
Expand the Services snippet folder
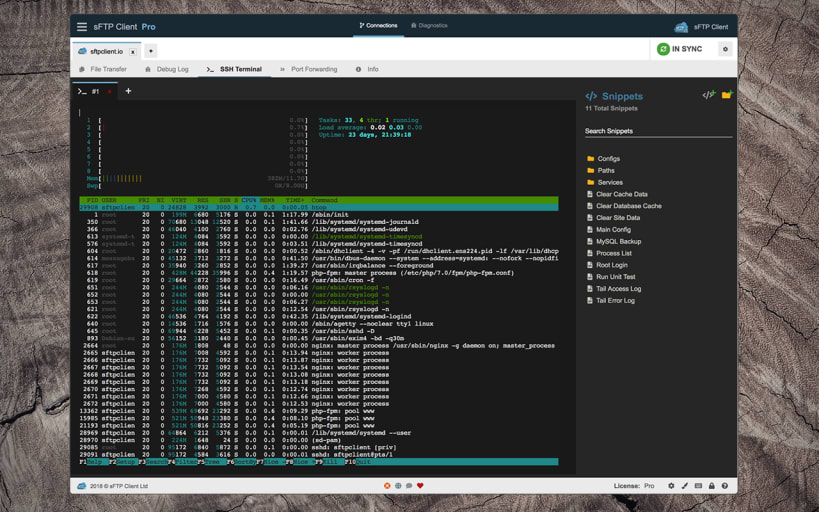(609, 182)
